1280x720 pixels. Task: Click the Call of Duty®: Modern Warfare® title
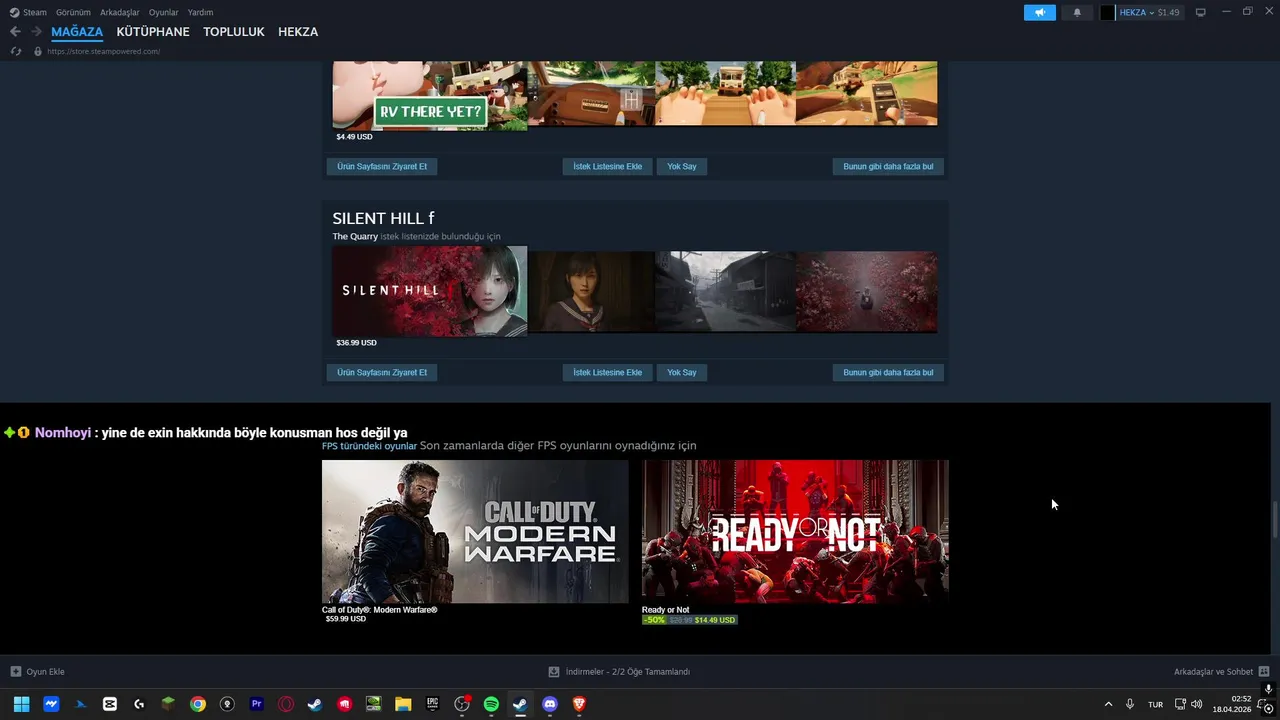380,610
